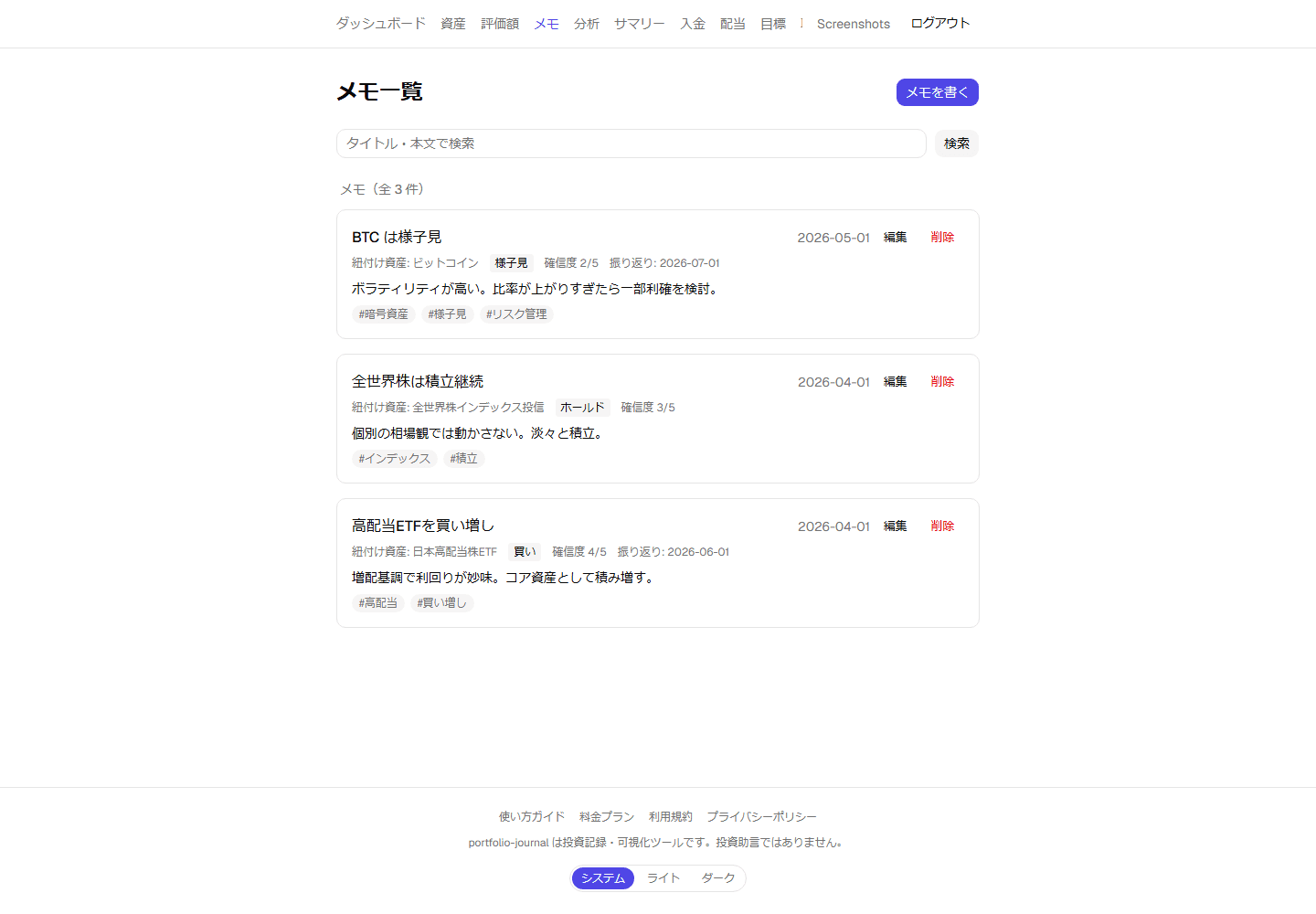Click the 高配当ETFを買い増し memo title

pos(423,526)
